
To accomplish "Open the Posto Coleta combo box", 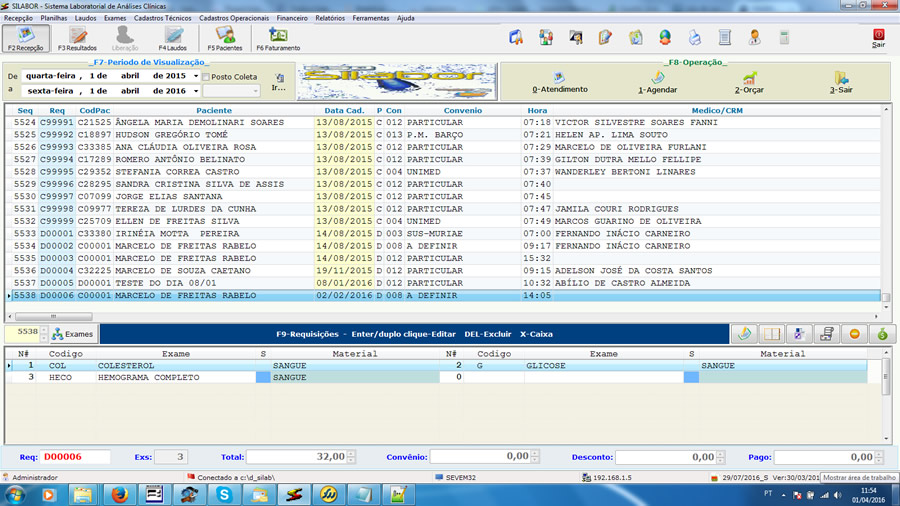I will tap(254, 91).
